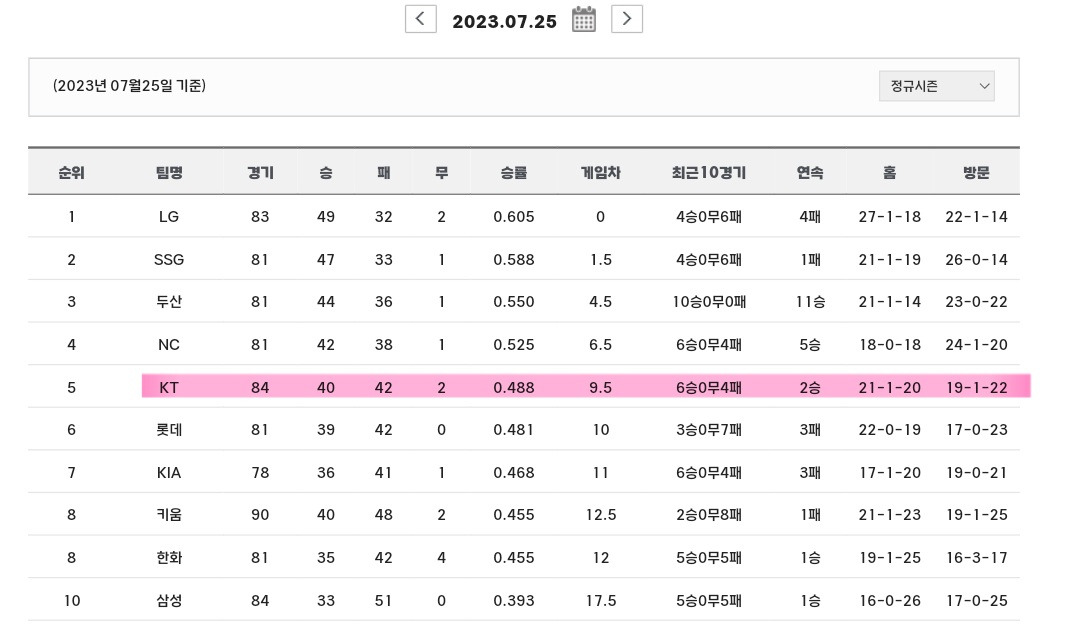Select team name 삼성
Viewport: 1080px width, 624px height.
click(169, 601)
